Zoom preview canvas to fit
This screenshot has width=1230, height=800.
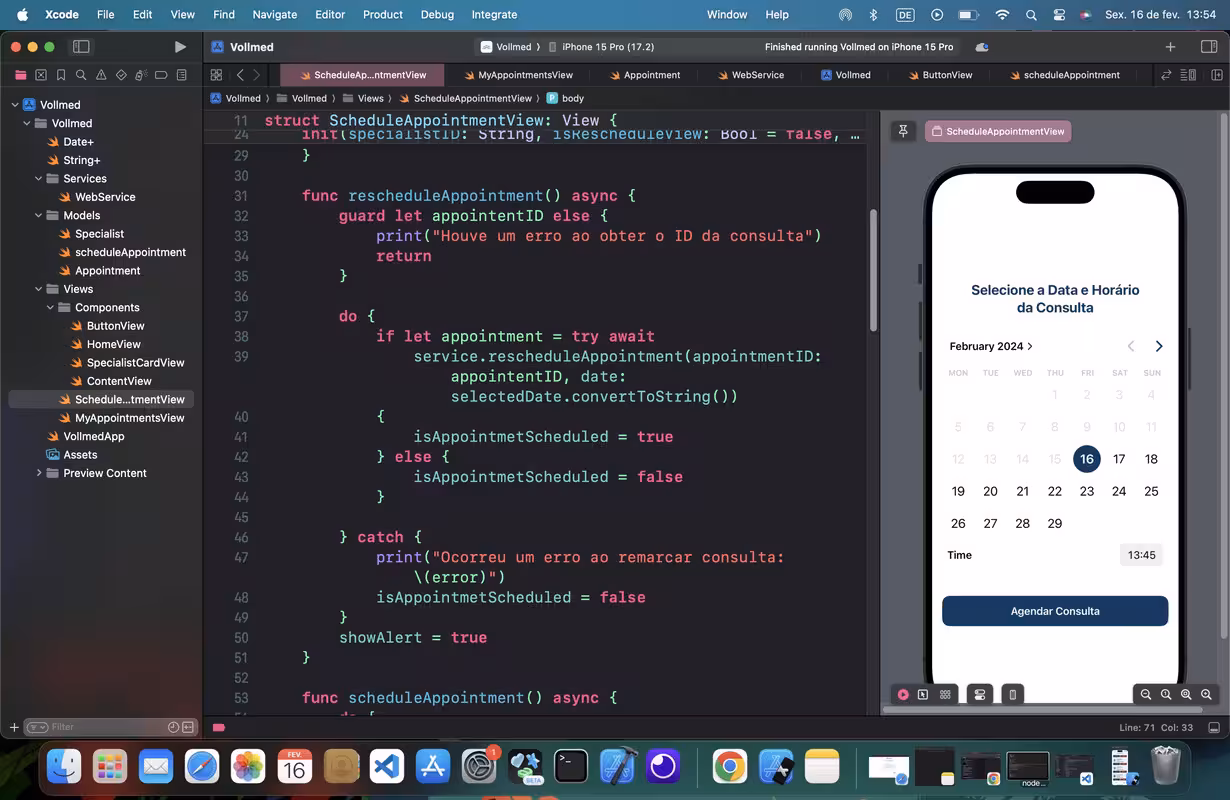(x=1186, y=694)
